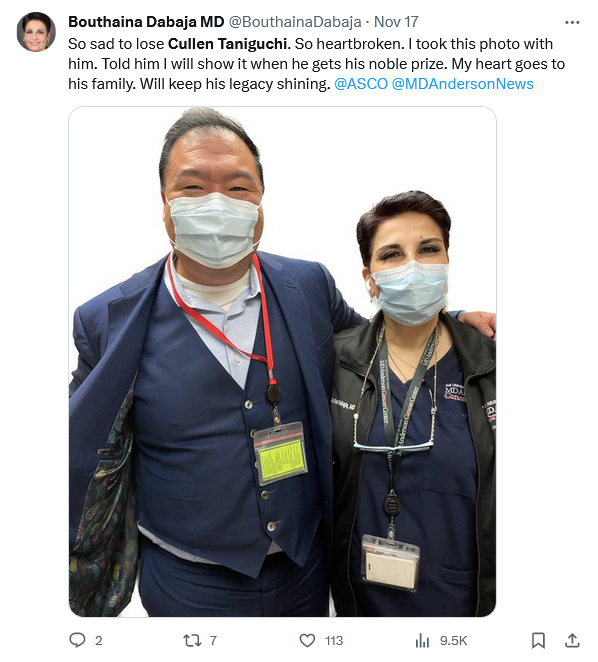Click the repost count 7
Image resolution: width=598 pixels, height=662 pixels.
click(x=213, y=640)
